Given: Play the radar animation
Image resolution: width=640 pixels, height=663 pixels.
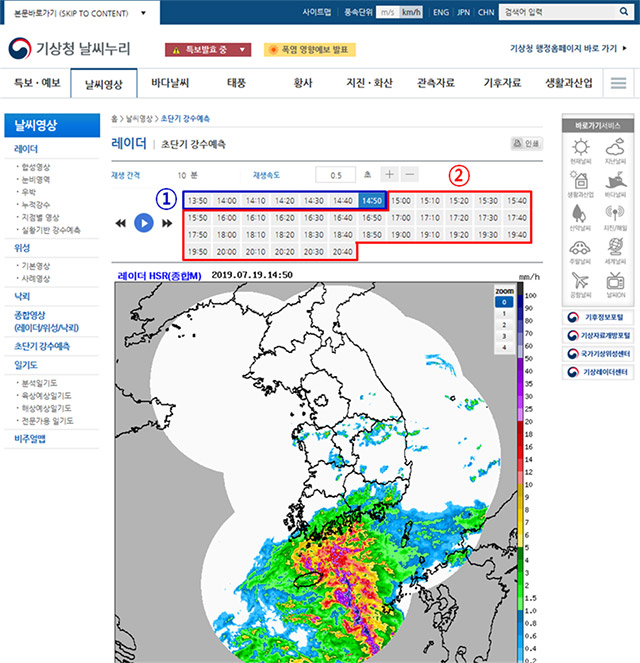Looking at the screenshot, I should (x=144, y=223).
